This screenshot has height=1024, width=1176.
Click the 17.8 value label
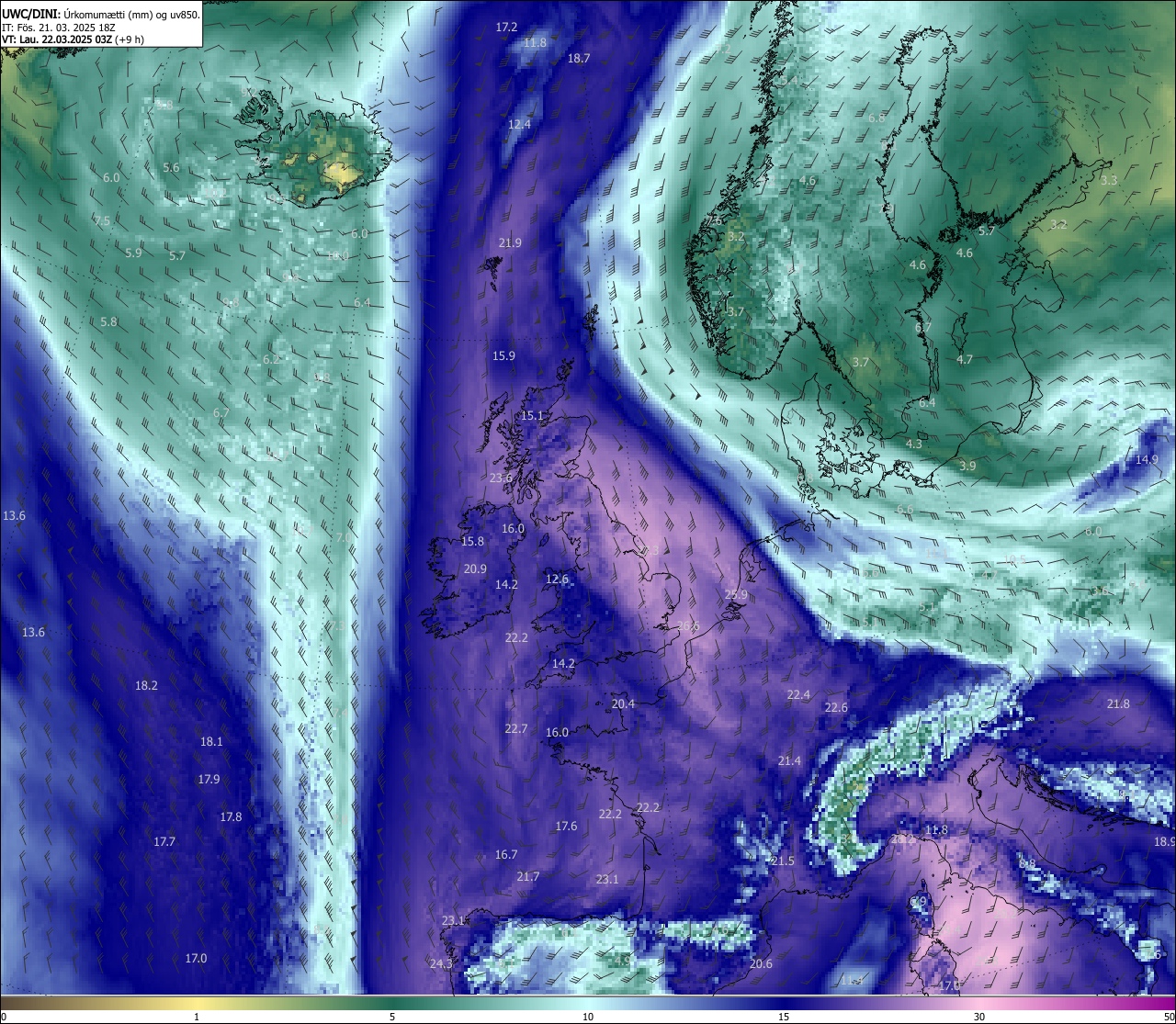pyautogui.click(x=231, y=817)
